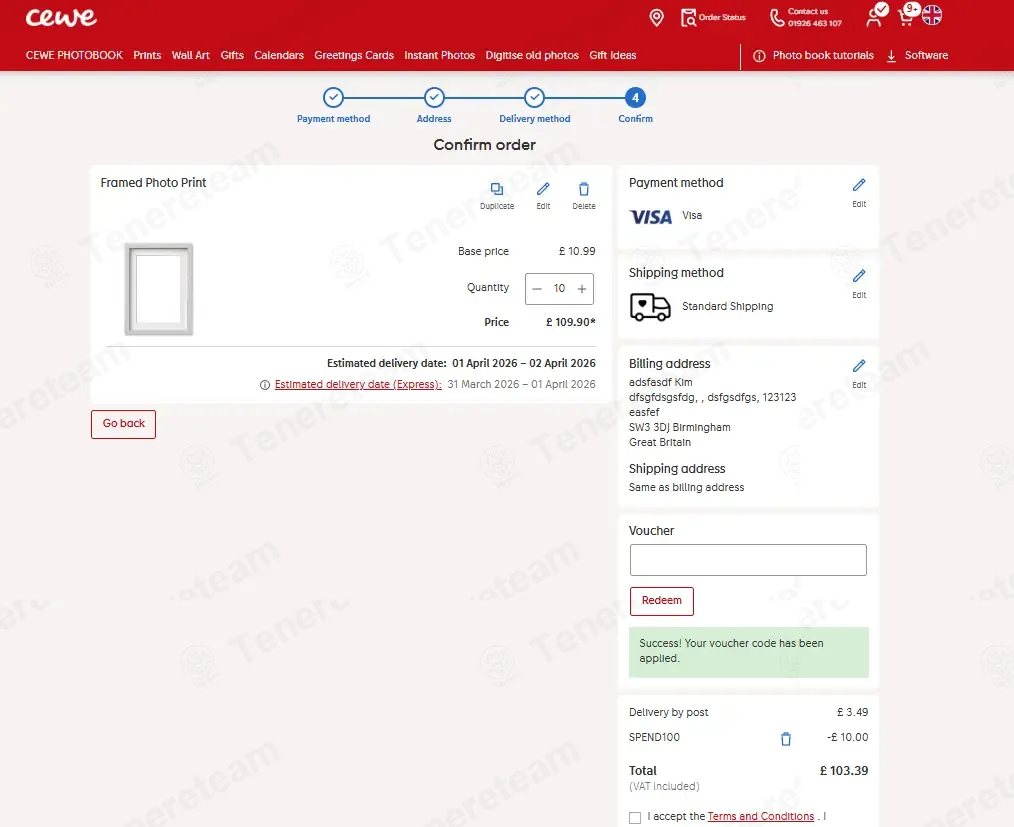Viewport: 1014px width, 827px height.
Task: Open Estimated delivery date (Express) link
Action: coord(358,385)
